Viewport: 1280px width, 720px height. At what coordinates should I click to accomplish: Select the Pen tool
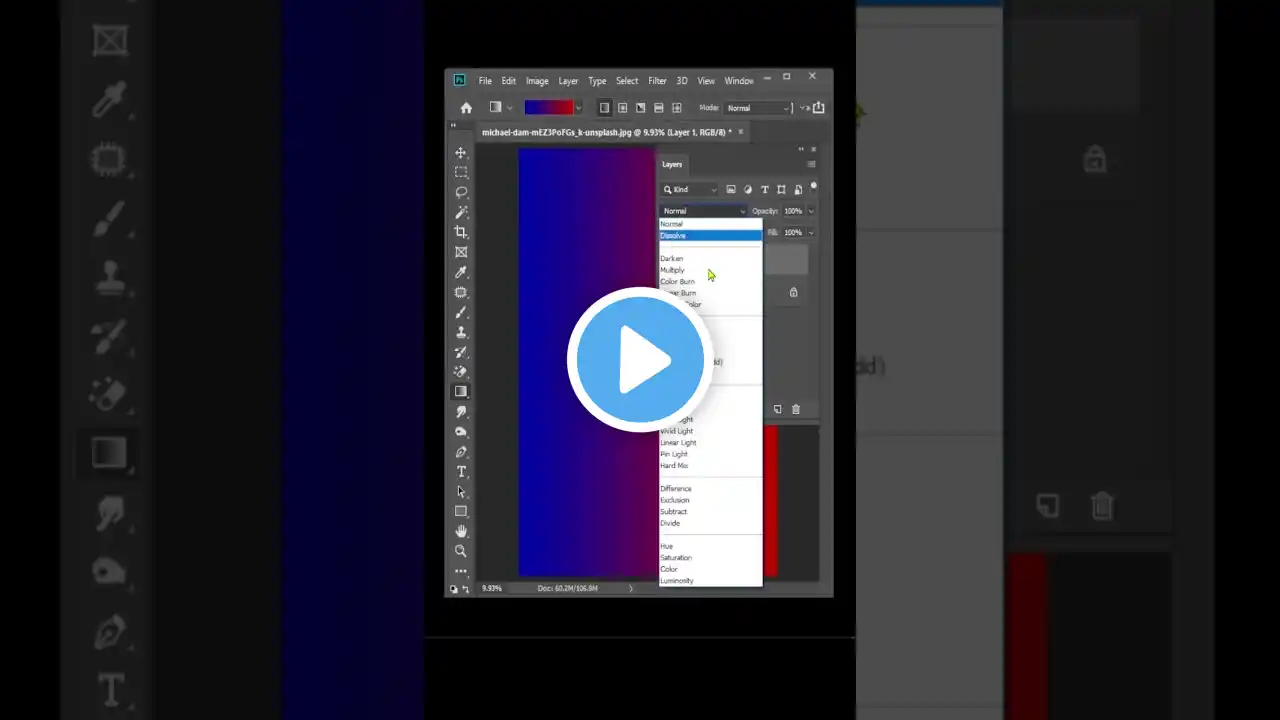(x=461, y=452)
